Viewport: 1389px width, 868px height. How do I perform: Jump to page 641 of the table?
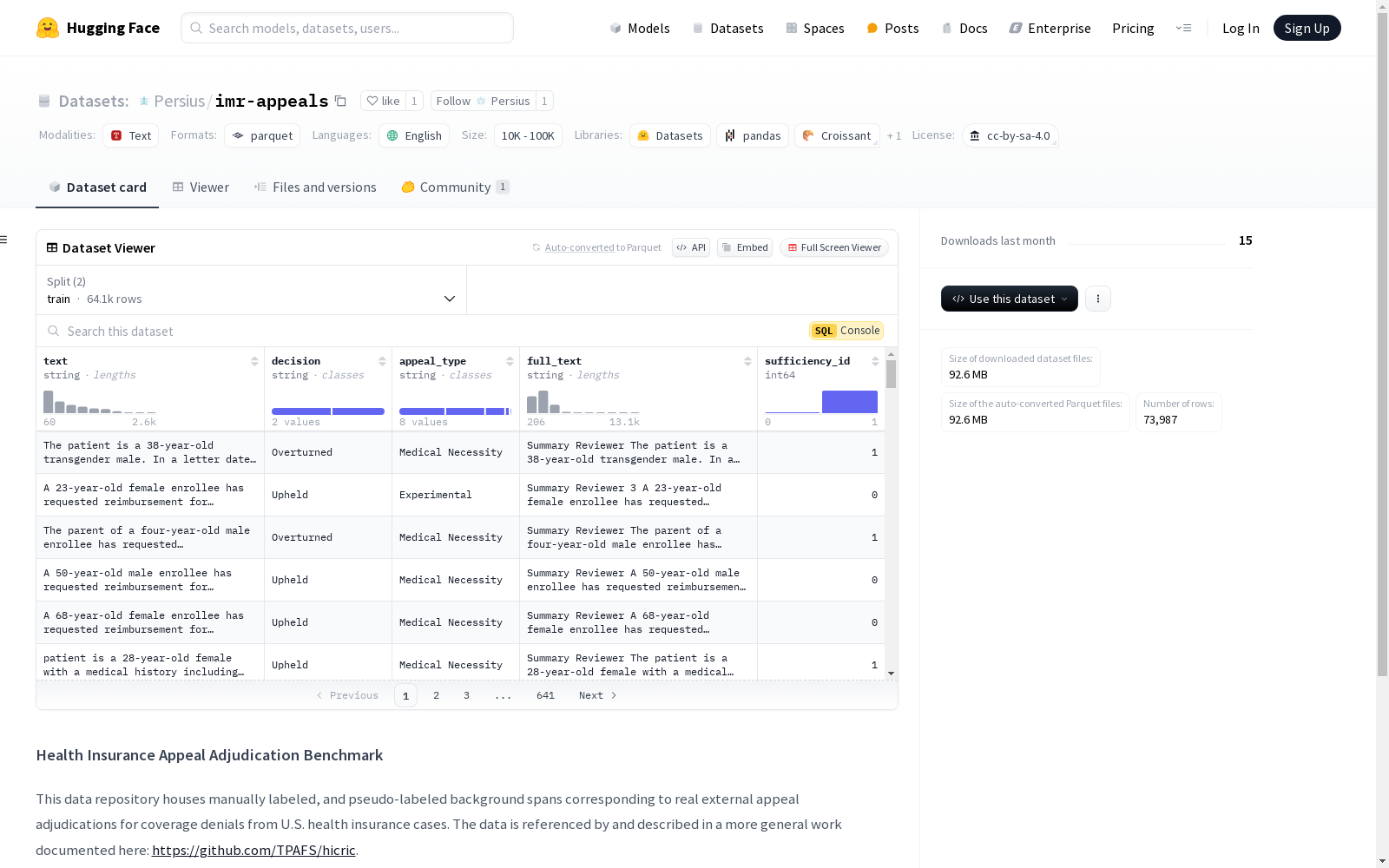tap(545, 695)
